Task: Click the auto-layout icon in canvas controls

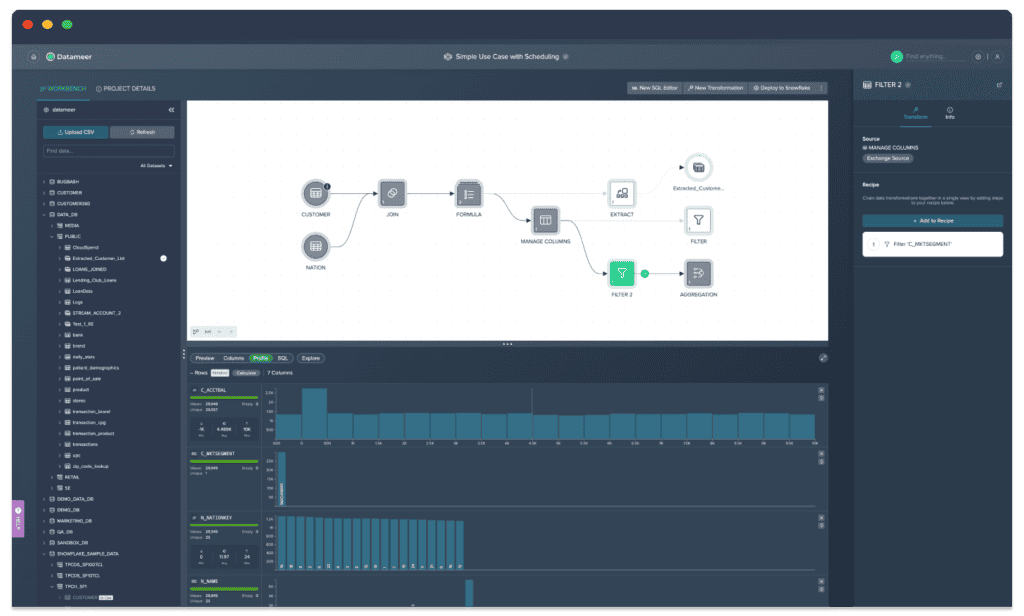Action: click(195, 332)
